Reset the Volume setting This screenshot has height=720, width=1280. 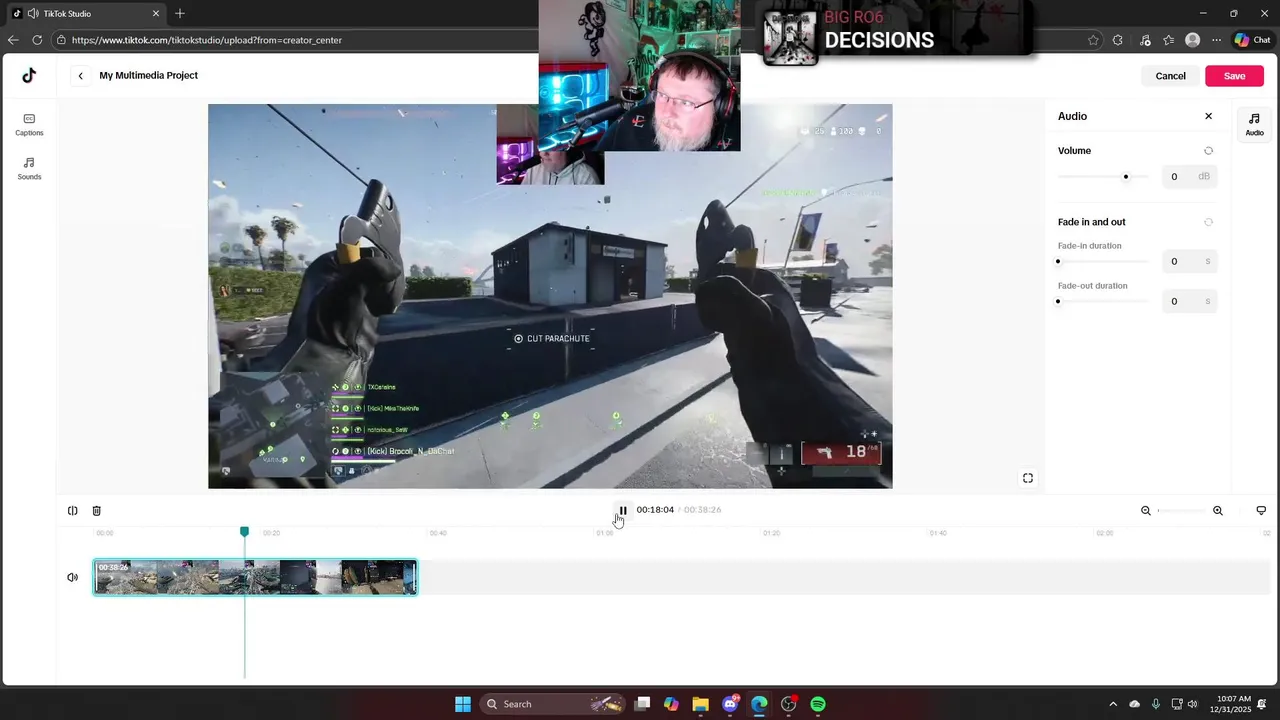tap(1208, 151)
